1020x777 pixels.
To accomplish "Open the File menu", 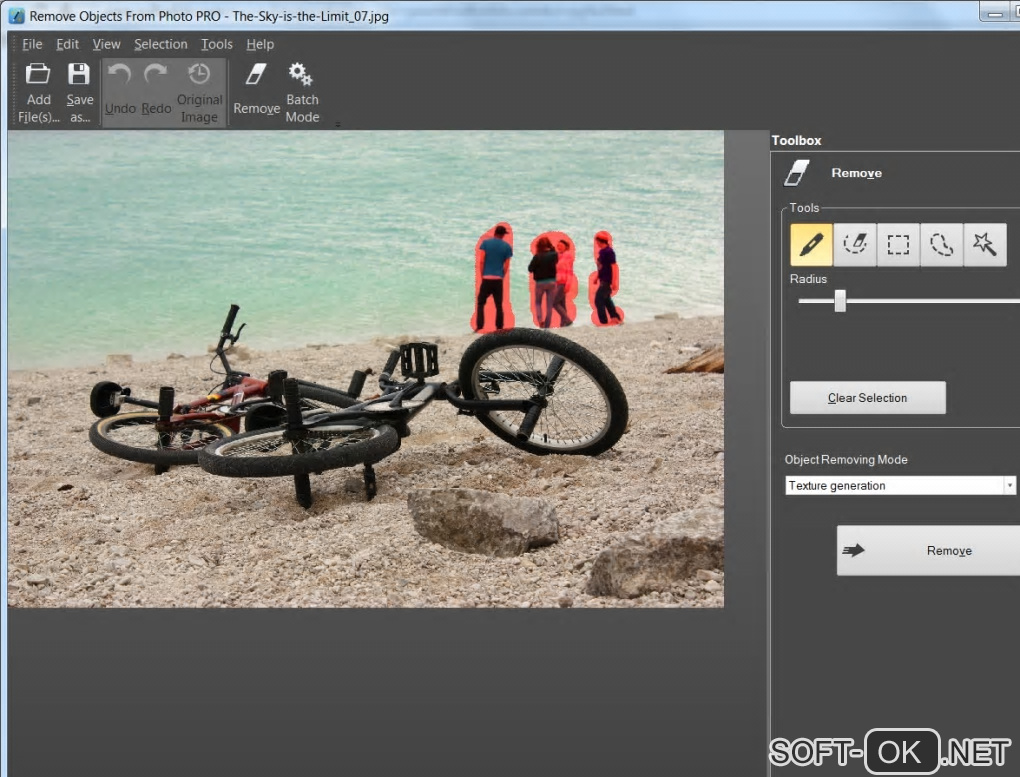I will [x=32, y=44].
